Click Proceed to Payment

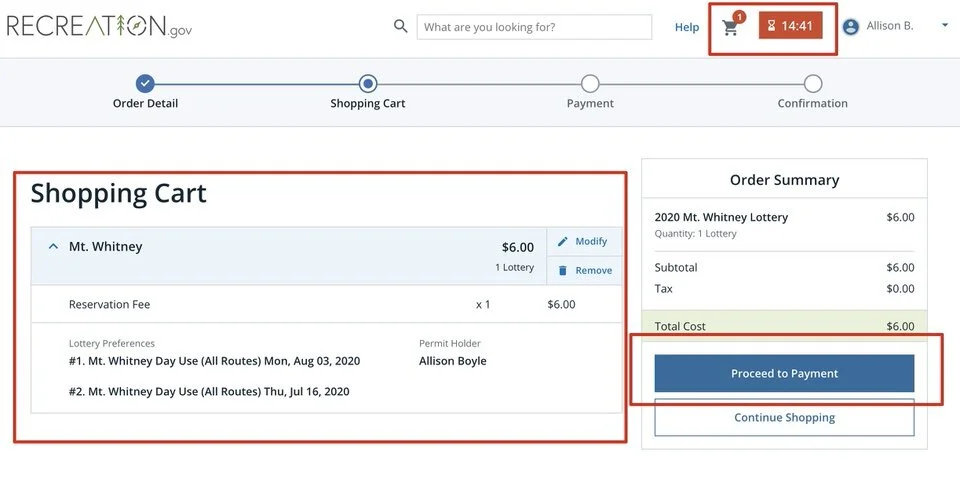(x=784, y=373)
